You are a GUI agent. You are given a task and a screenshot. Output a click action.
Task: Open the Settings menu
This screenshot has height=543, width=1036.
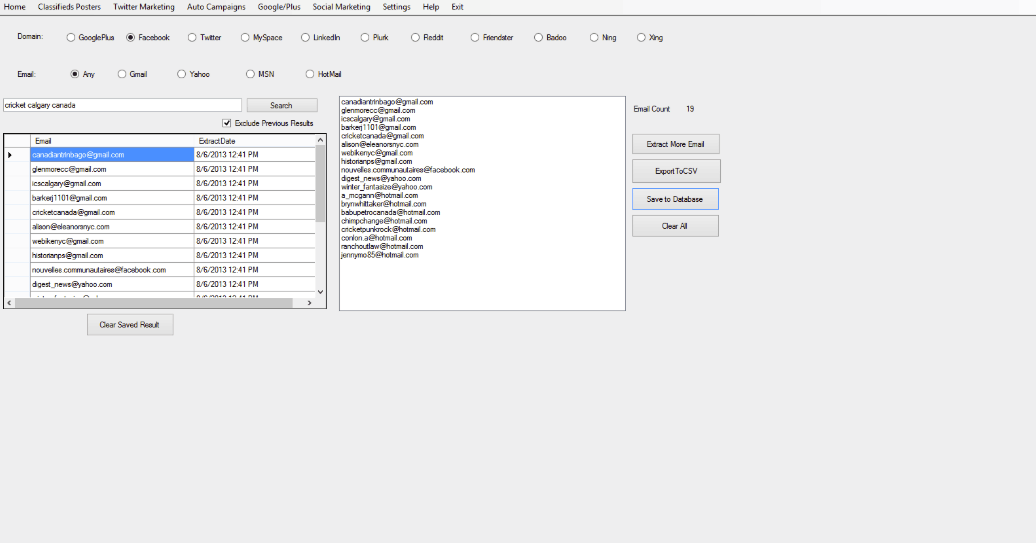tap(396, 7)
